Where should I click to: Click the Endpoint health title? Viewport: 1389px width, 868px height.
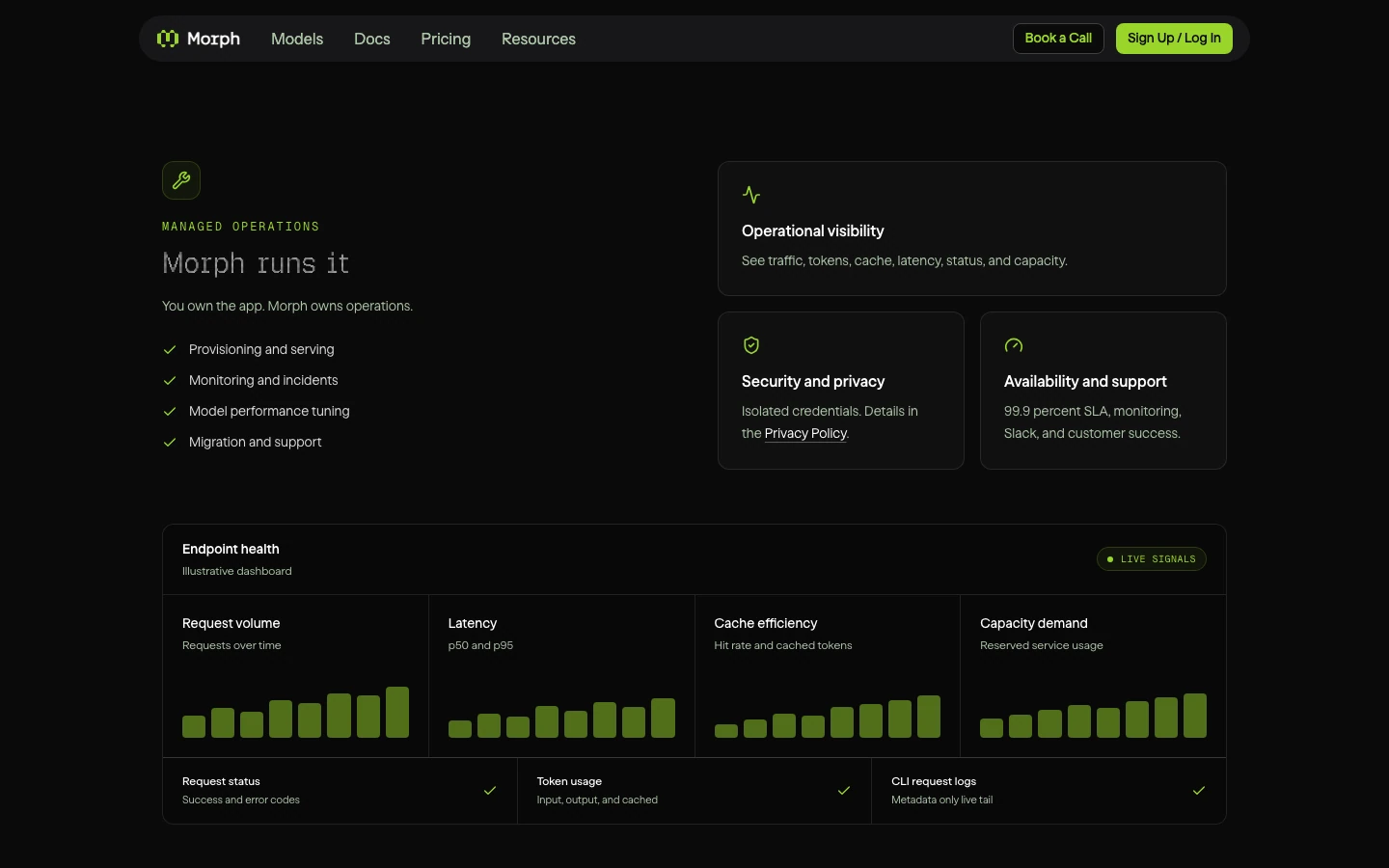coord(231,549)
